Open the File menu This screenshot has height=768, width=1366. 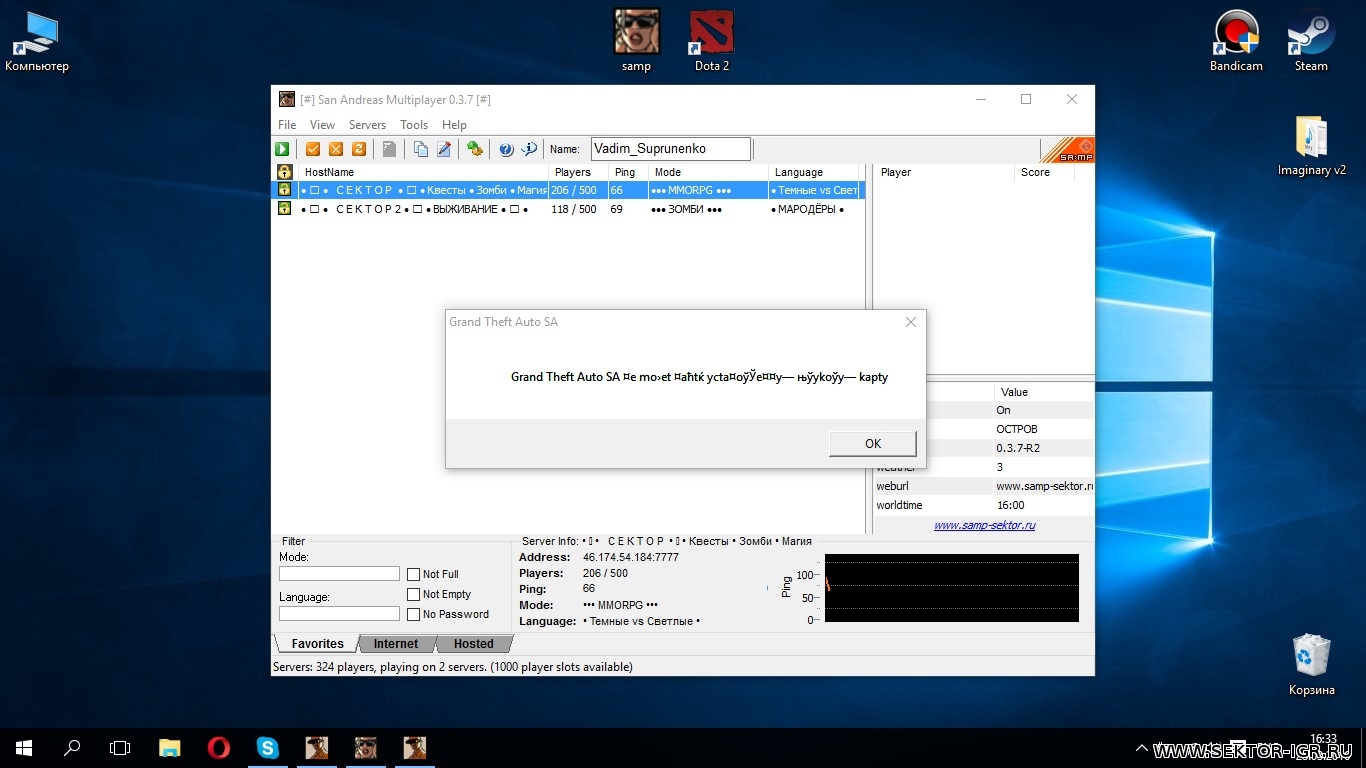click(x=287, y=125)
